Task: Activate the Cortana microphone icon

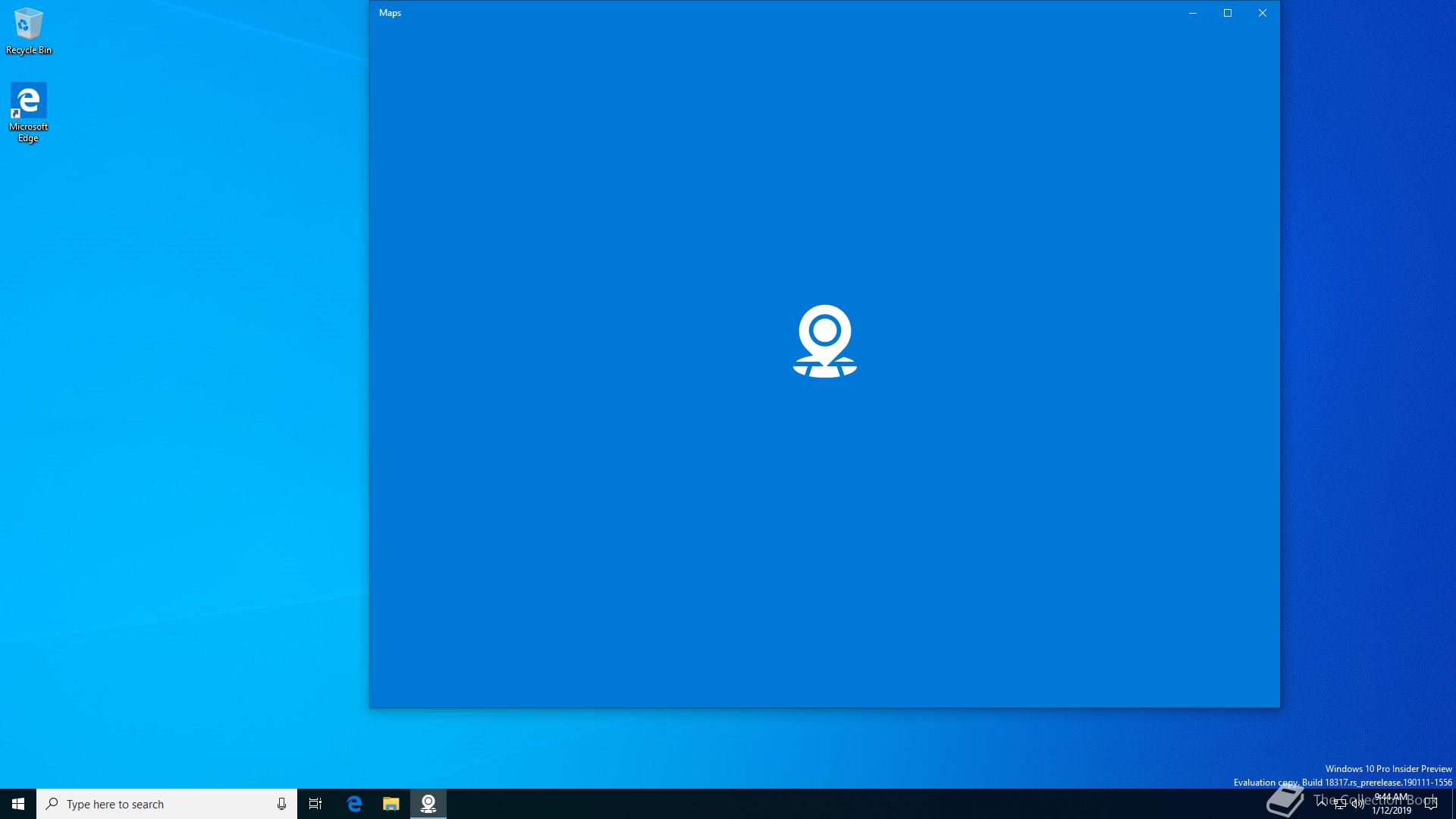Action: click(281, 804)
